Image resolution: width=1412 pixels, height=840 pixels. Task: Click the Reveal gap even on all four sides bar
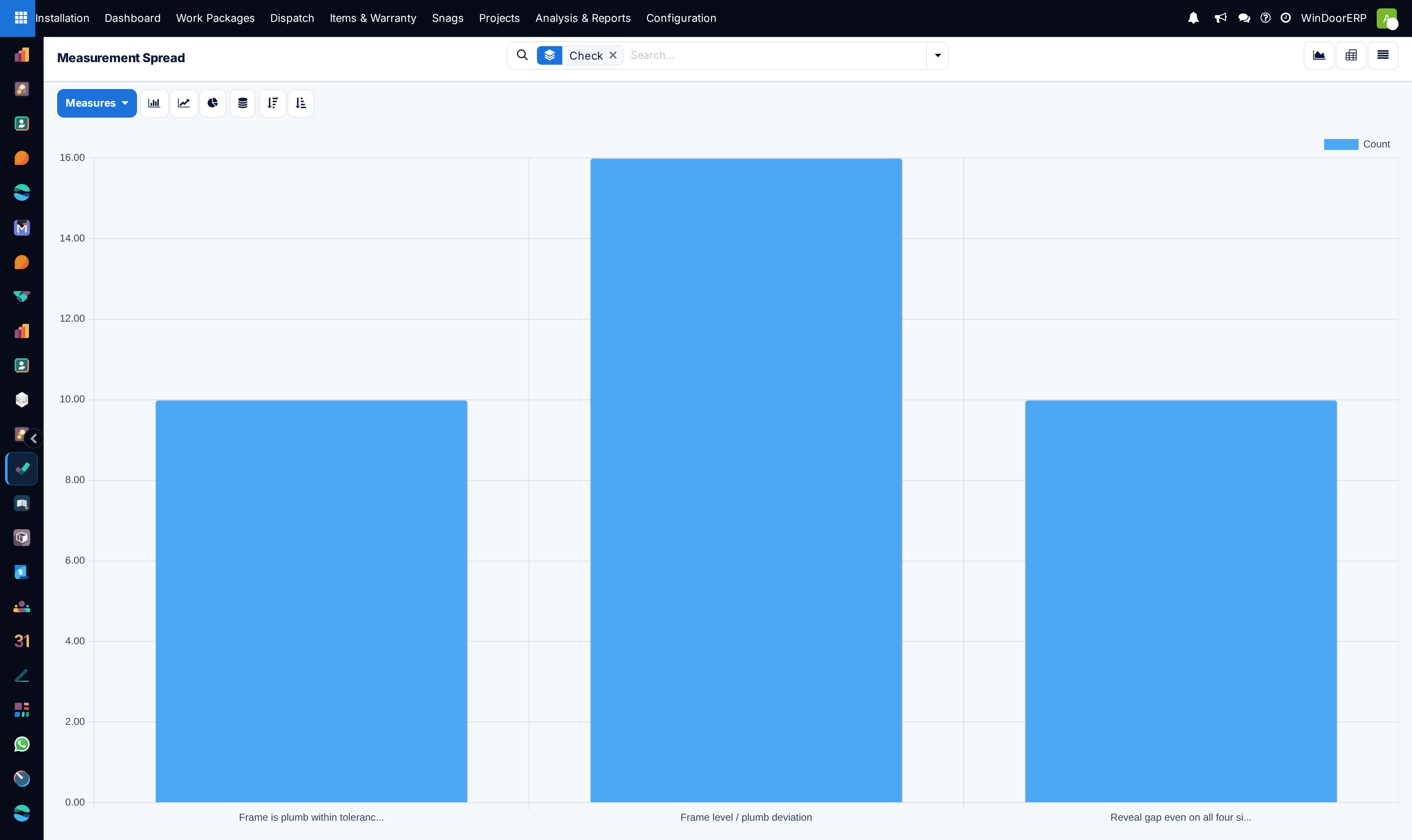[x=1181, y=601]
